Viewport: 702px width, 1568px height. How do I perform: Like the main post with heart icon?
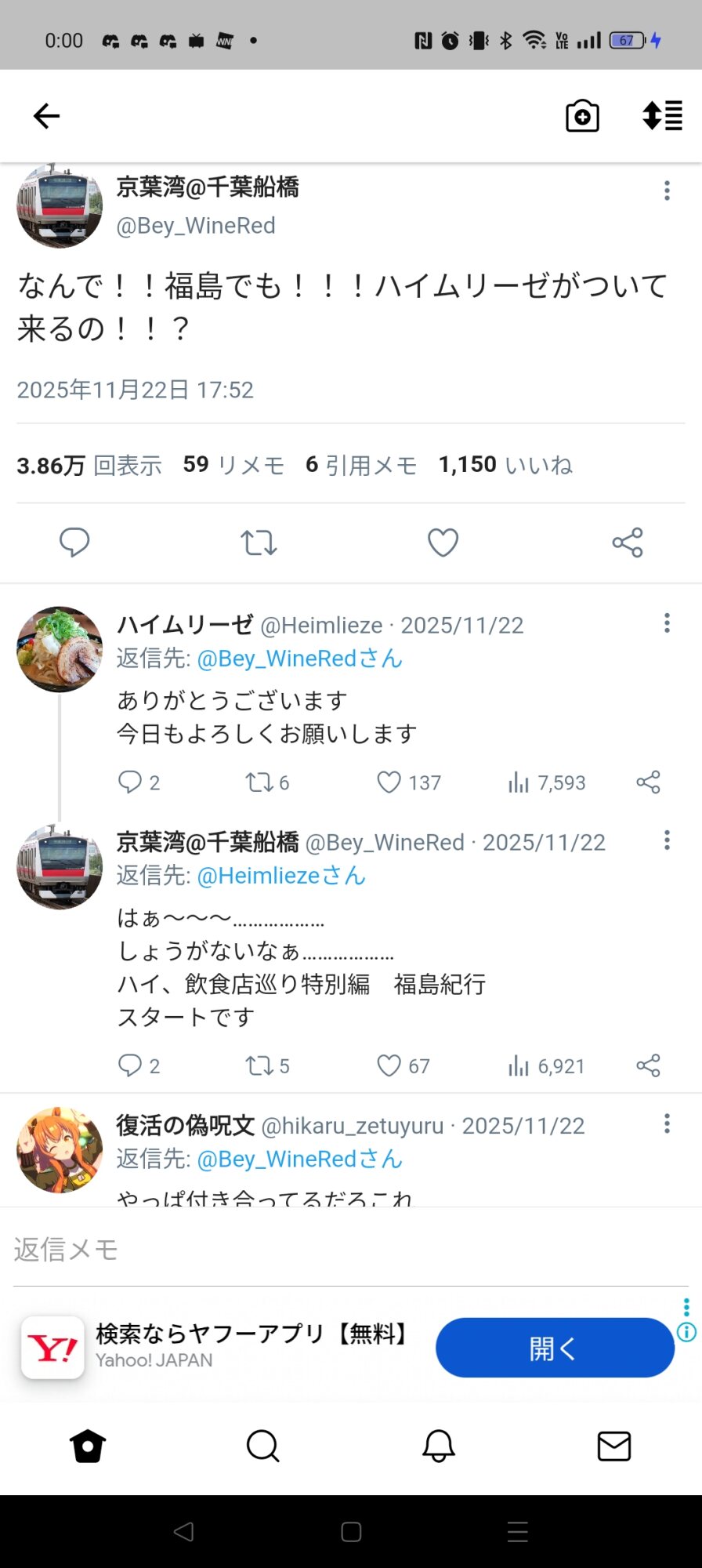tap(443, 543)
